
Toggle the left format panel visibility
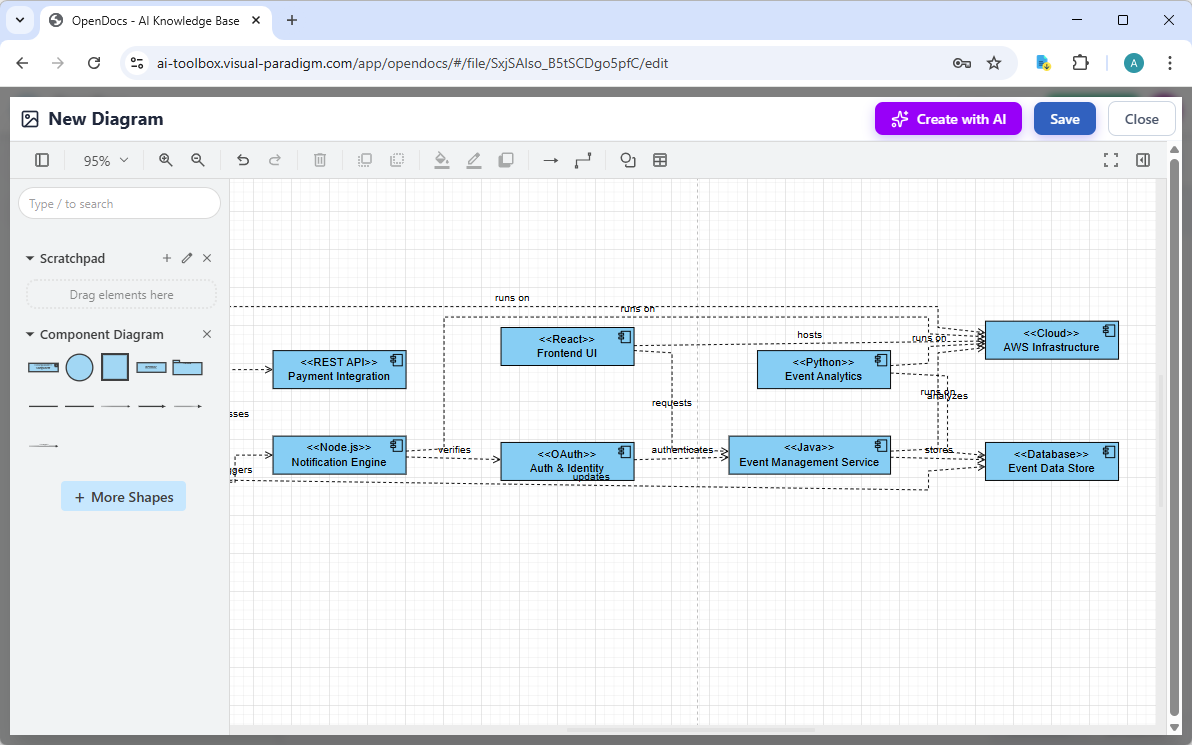click(41, 160)
